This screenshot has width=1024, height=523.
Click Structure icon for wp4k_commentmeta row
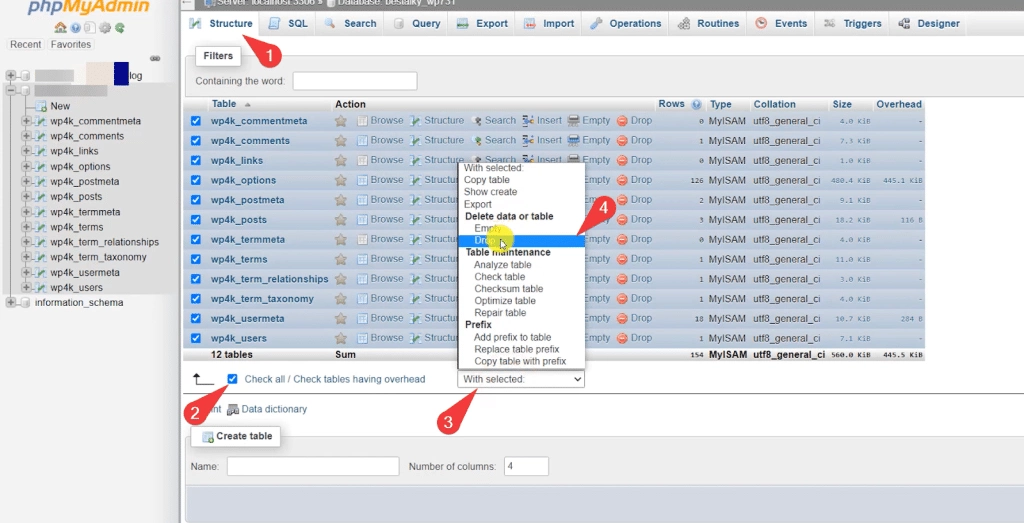(415, 121)
